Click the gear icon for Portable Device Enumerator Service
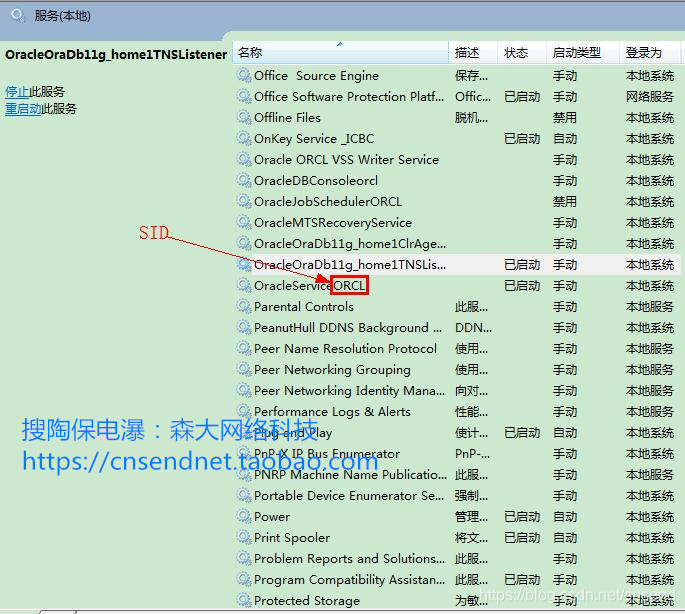The width and height of the screenshot is (685, 614). pos(243,496)
